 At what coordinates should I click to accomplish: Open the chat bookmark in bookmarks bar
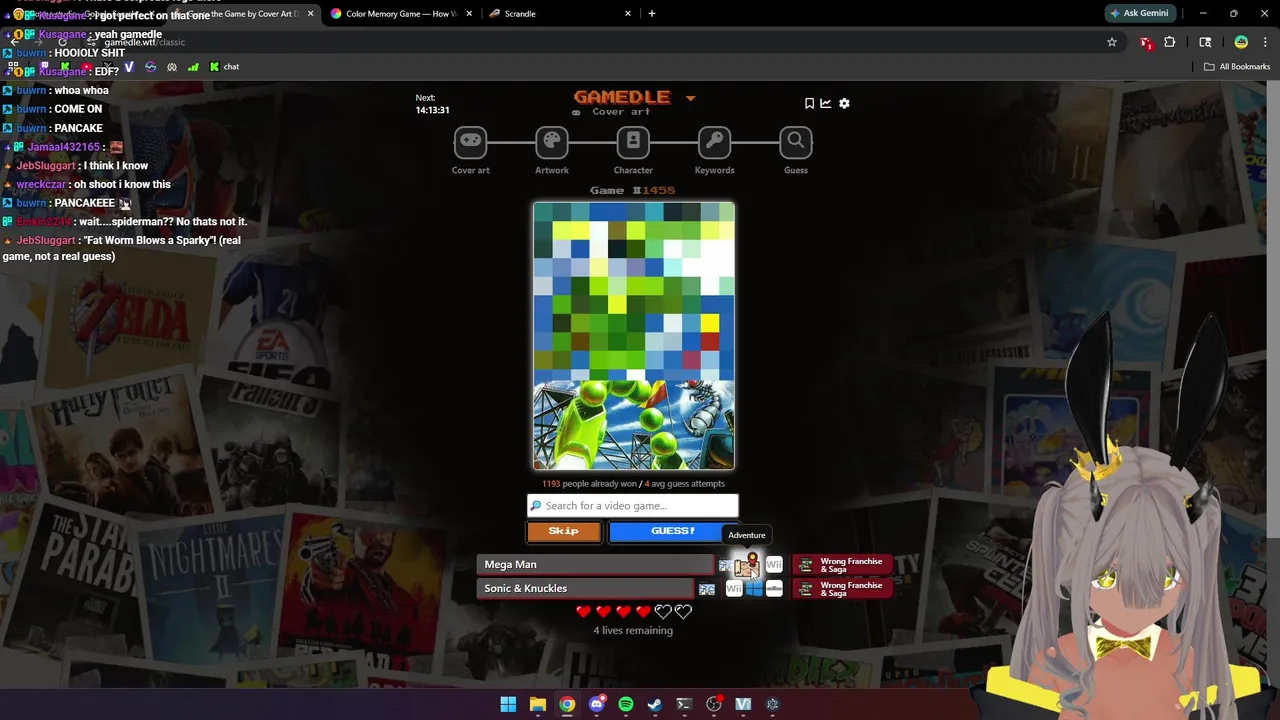point(224,67)
